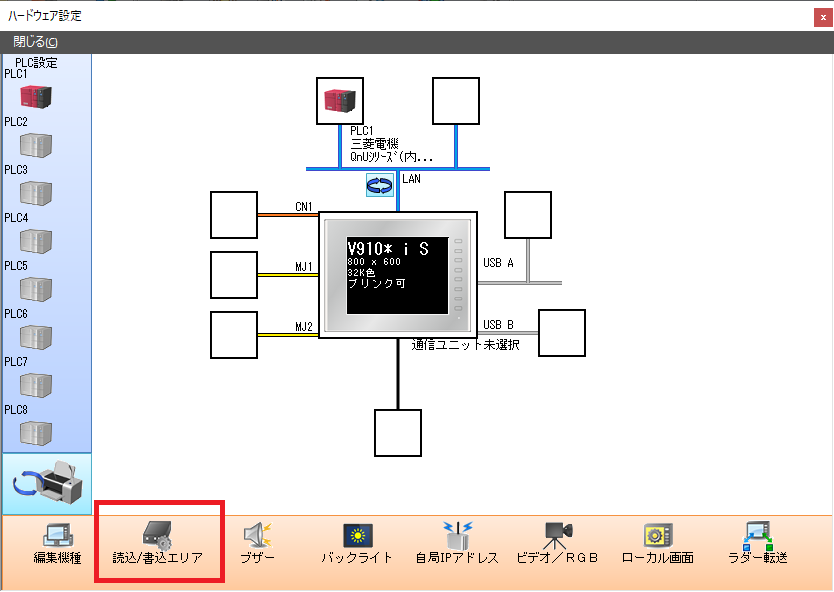Viewport: 834px width, 592px height.
Task: Click the red PLC1 Mitsubishi device in diagram
Action: point(340,100)
